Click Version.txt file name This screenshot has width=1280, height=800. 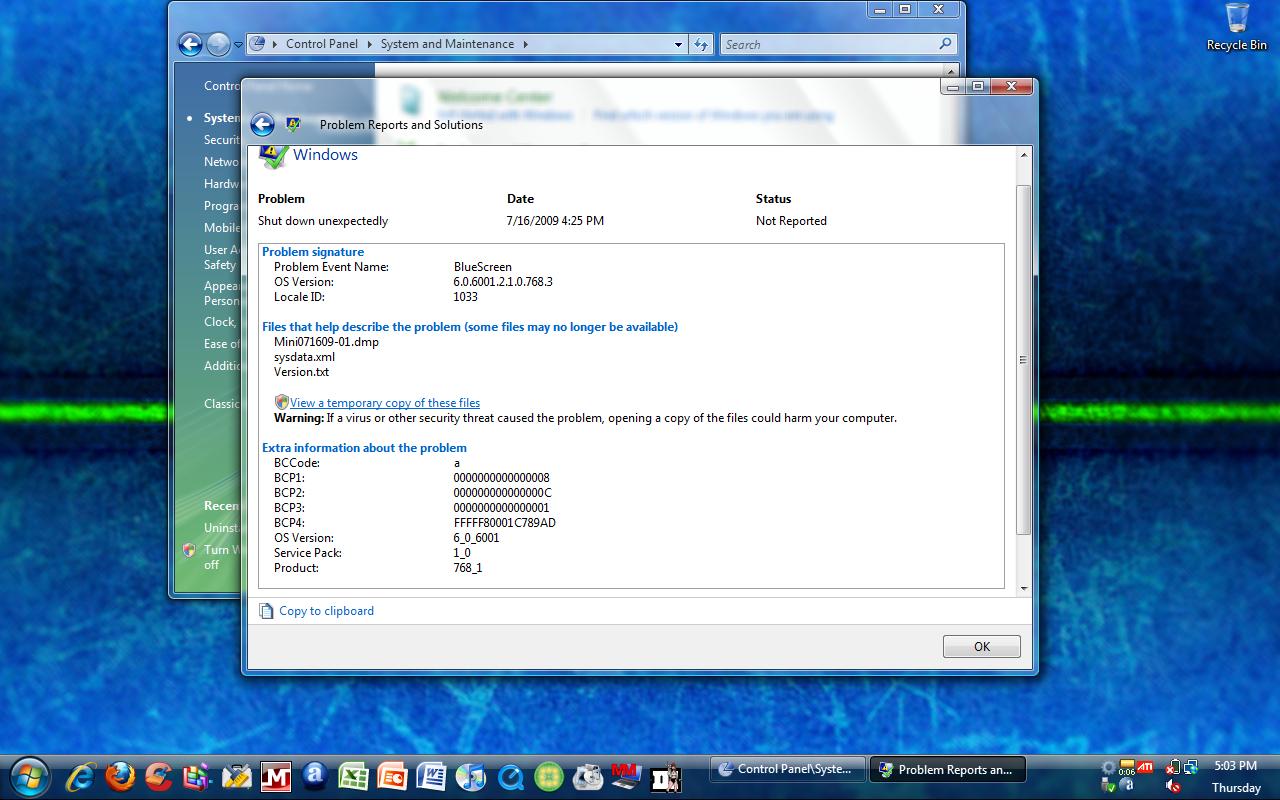coord(301,372)
